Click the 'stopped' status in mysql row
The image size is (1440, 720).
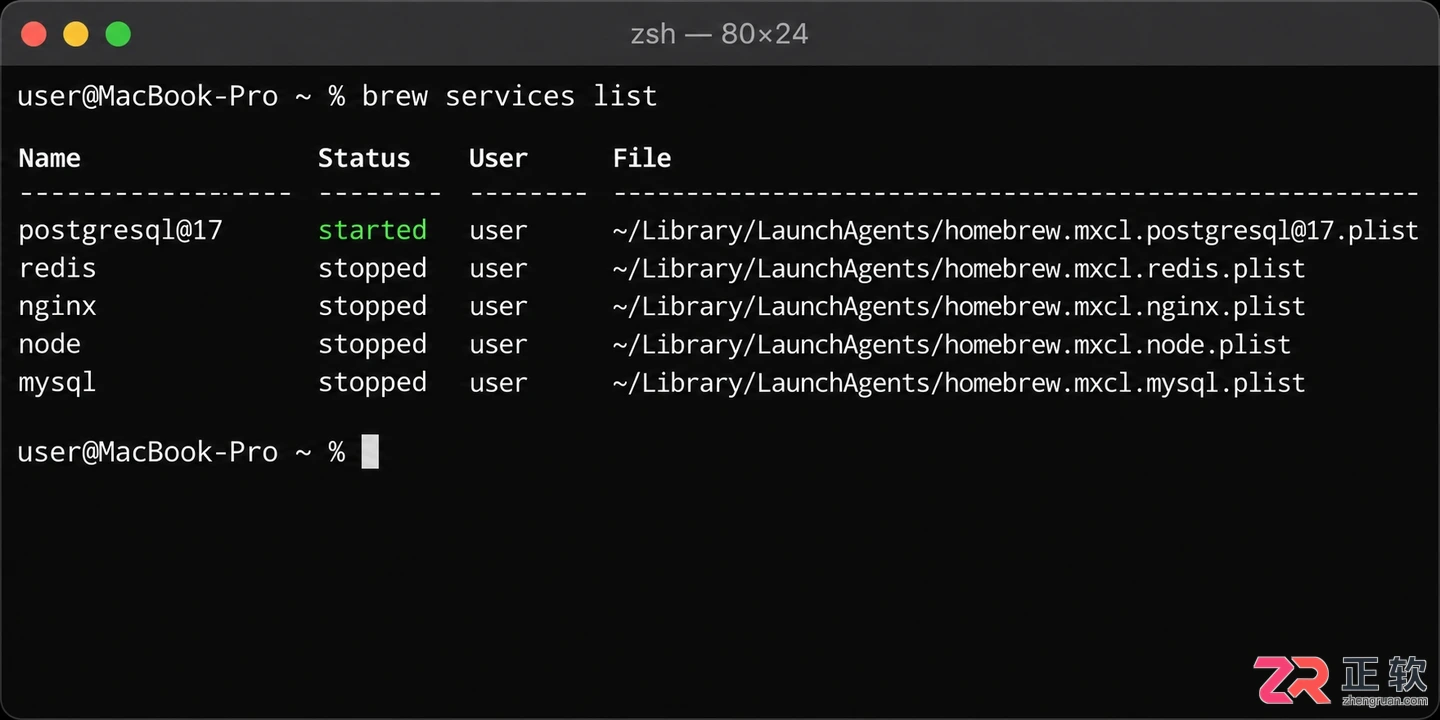tap(372, 383)
